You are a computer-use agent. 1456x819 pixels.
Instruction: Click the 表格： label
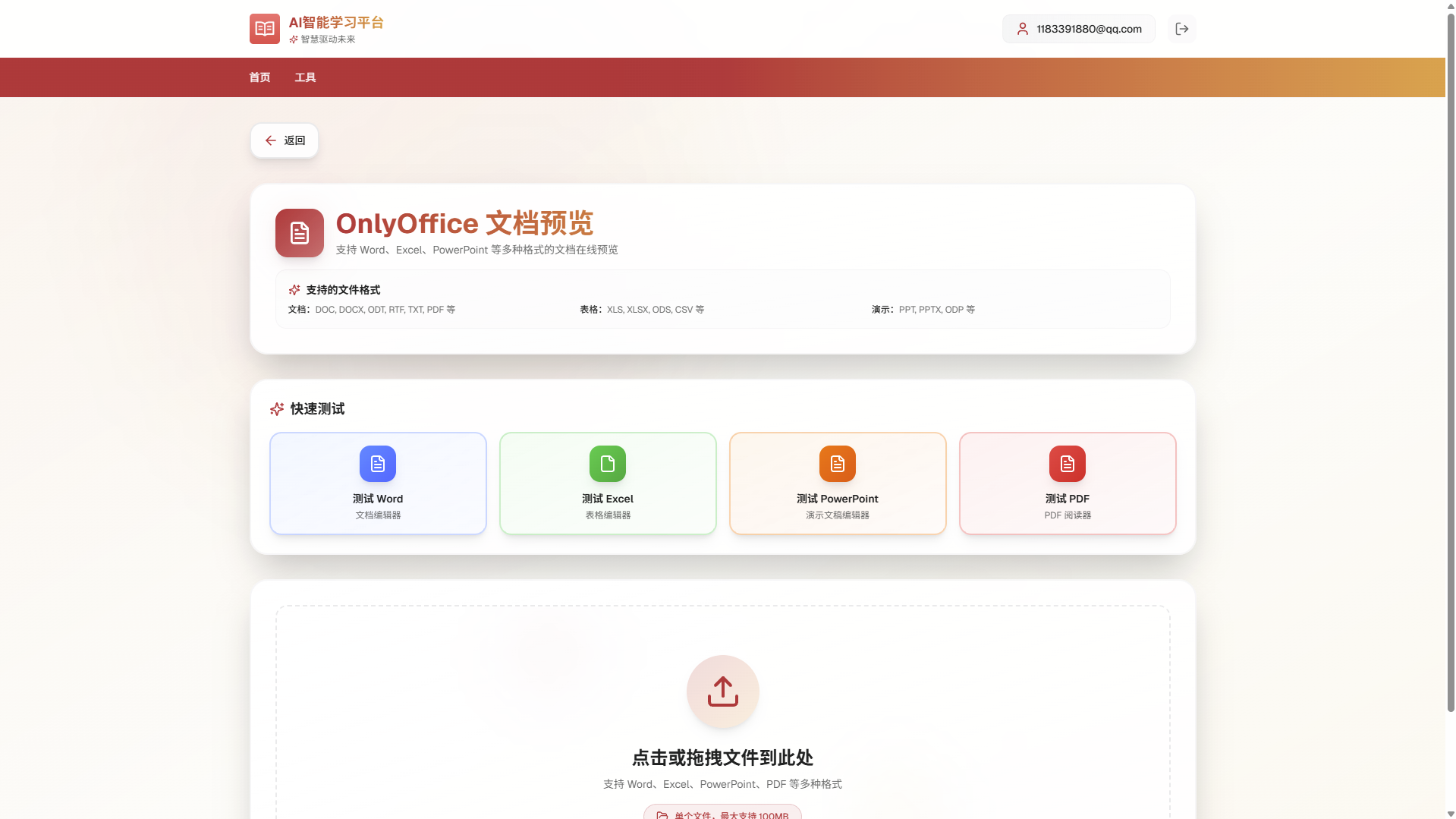591,310
